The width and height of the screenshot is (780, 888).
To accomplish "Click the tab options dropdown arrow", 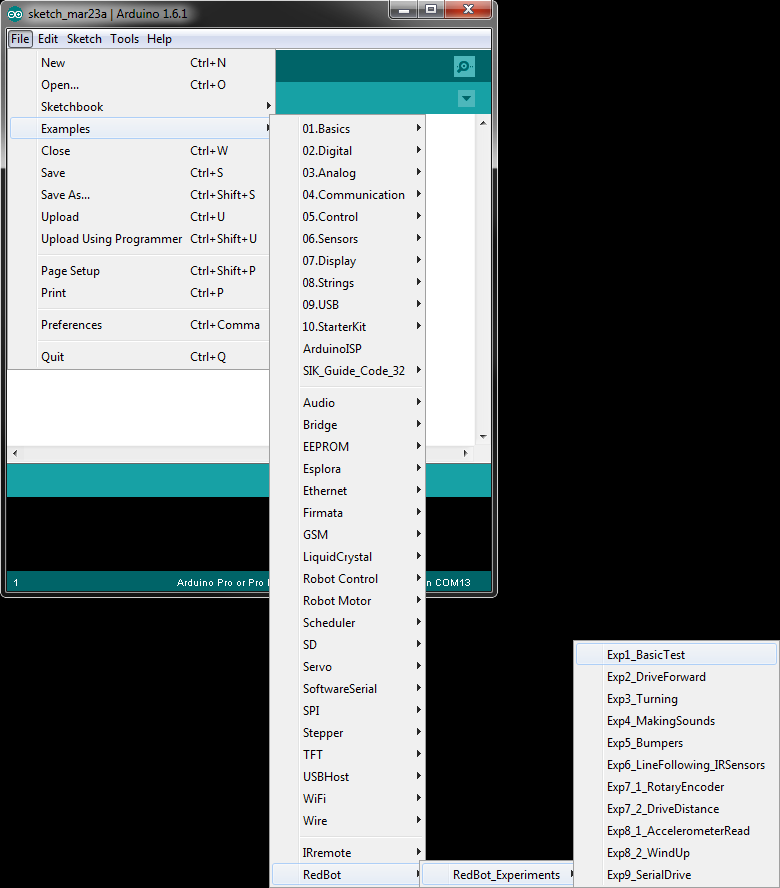I will [466, 98].
